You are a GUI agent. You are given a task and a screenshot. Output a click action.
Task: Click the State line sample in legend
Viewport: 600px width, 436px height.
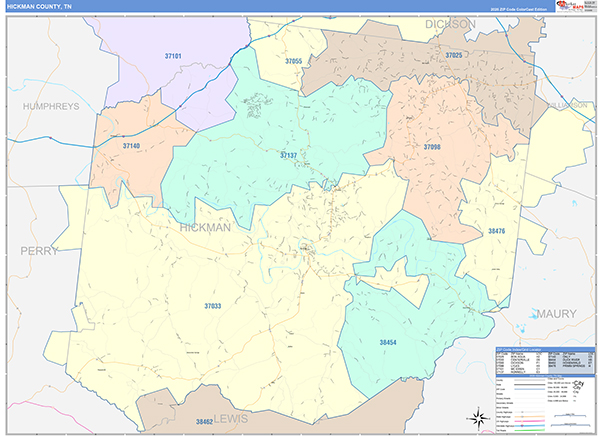[x=530, y=384]
